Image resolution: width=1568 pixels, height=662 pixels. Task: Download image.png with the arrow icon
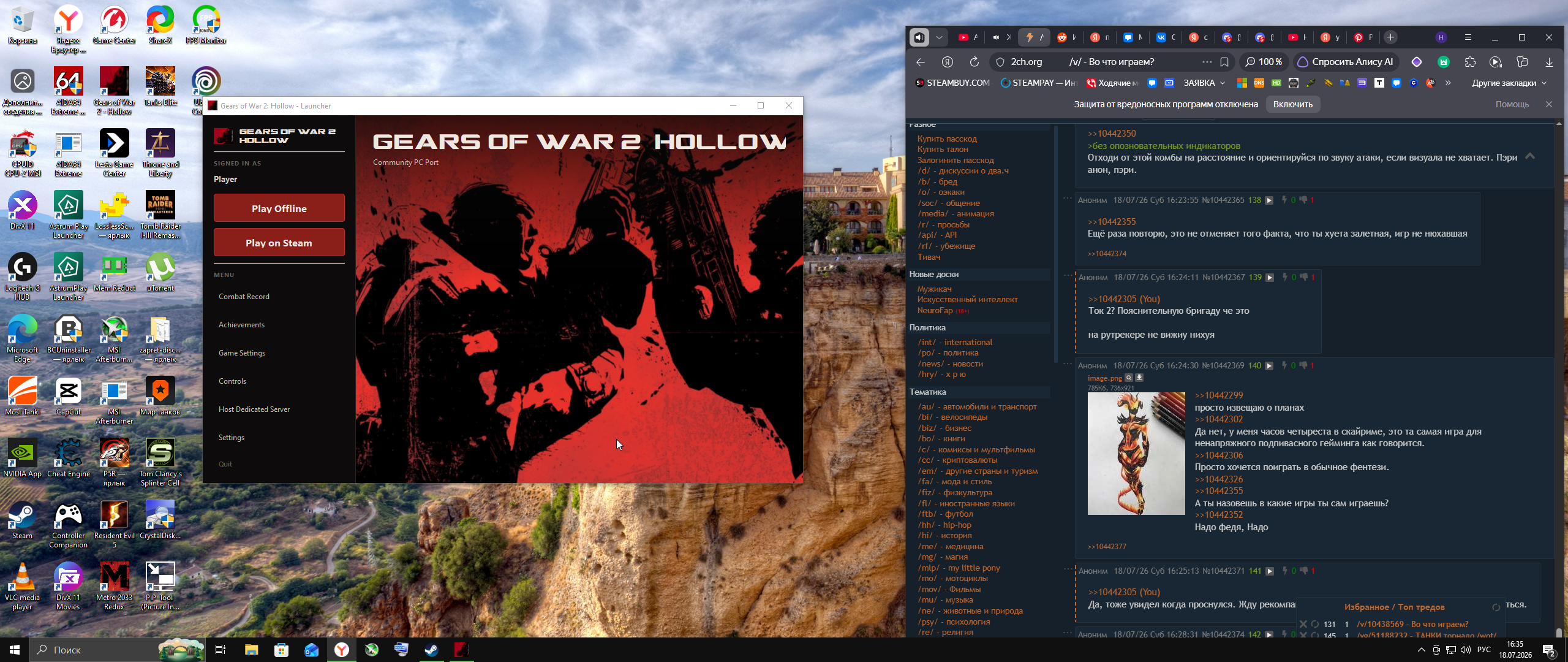[1139, 378]
